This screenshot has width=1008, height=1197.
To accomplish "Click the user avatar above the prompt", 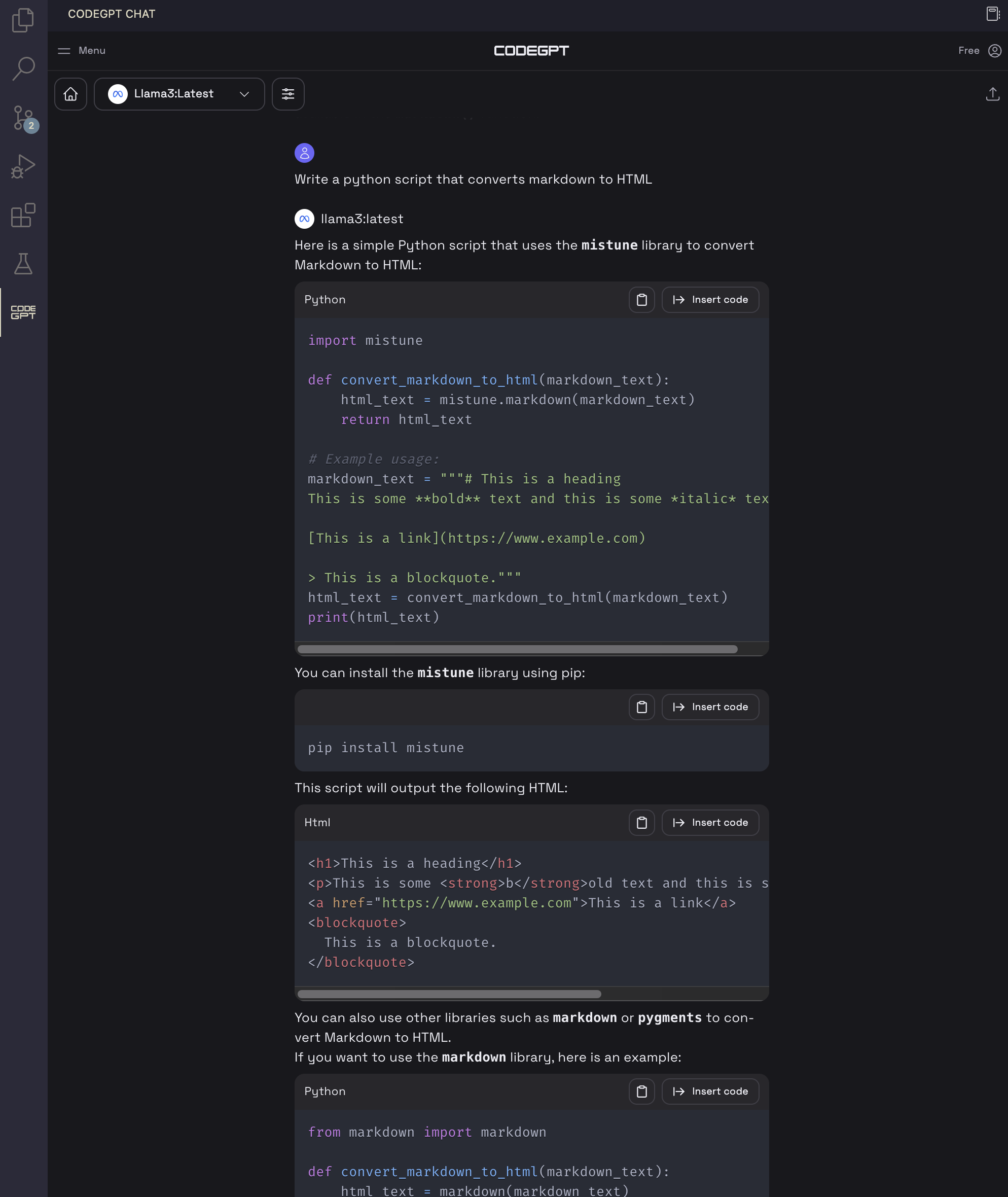I will coord(305,153).
